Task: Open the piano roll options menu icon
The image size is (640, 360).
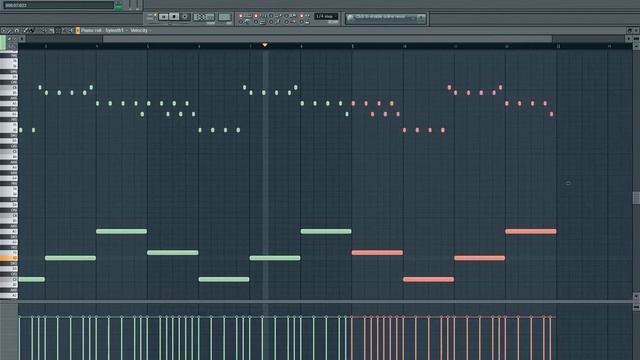Action: click(x=3, y=31)
